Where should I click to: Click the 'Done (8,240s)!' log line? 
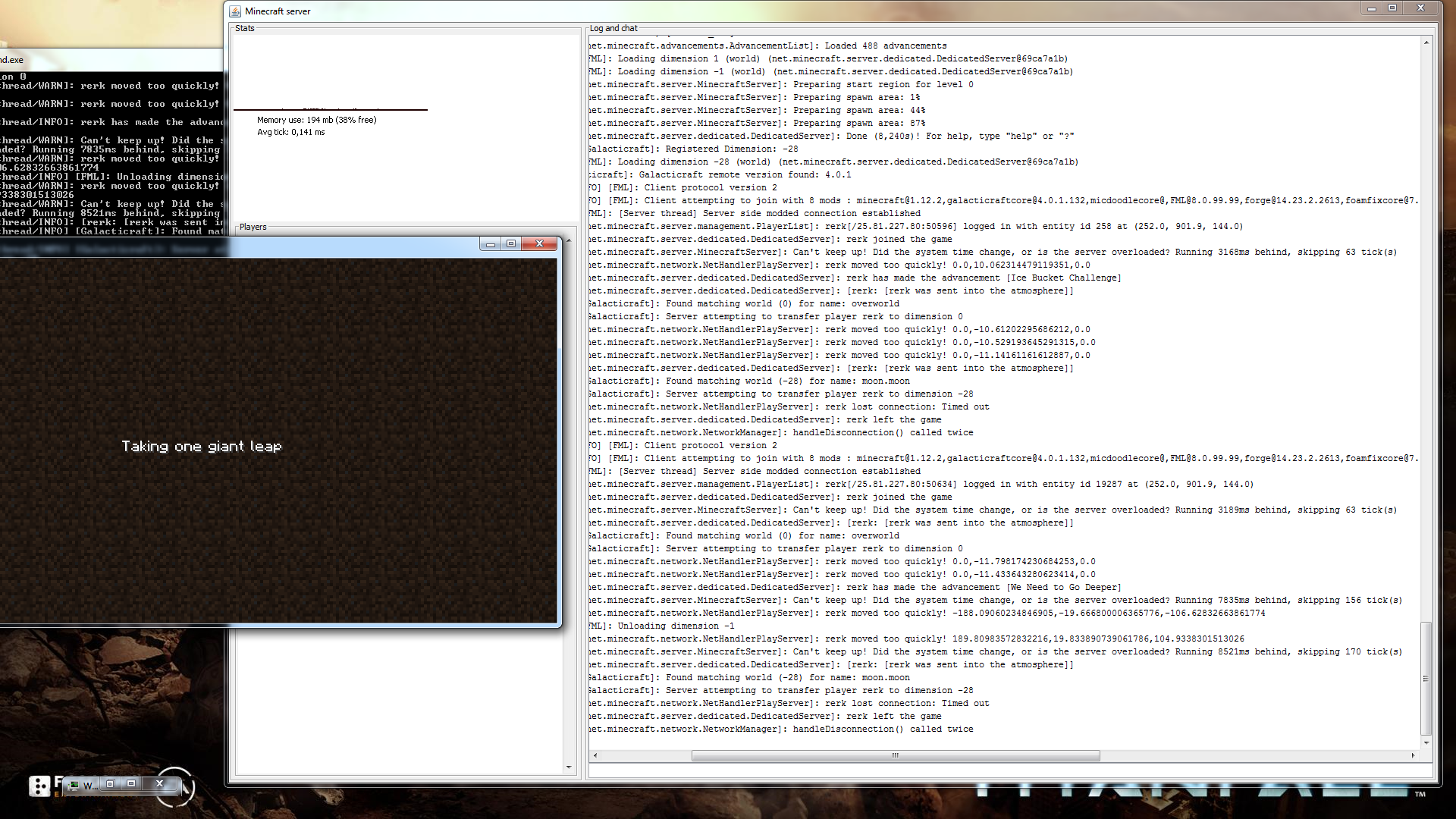coord(831,136)
